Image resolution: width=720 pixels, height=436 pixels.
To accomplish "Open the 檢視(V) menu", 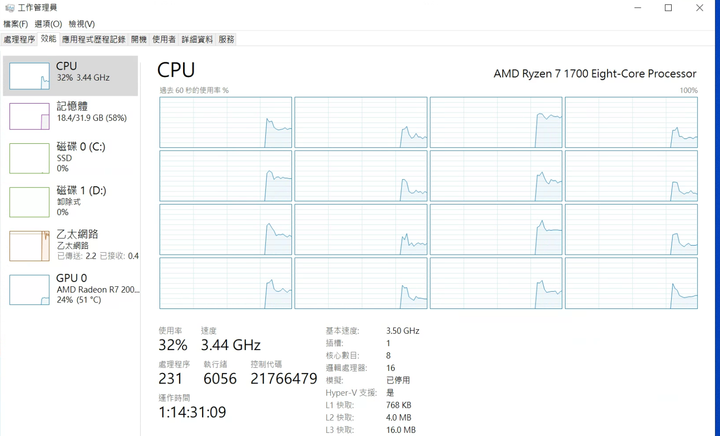I will 82,24.
